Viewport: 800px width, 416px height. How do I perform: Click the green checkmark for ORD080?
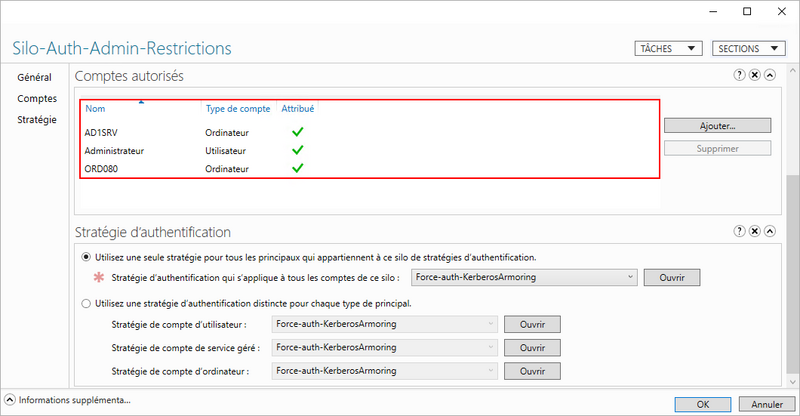297,168
